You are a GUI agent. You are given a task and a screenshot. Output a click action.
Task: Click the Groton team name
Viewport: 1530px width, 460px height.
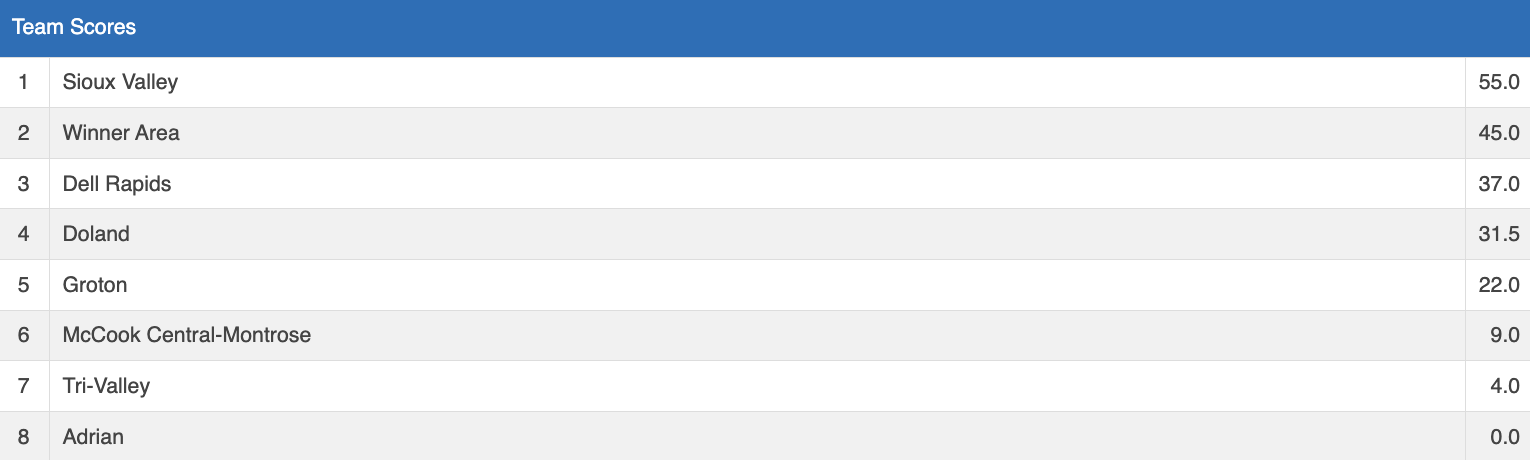pyautogui.click(x=95, y=285)
